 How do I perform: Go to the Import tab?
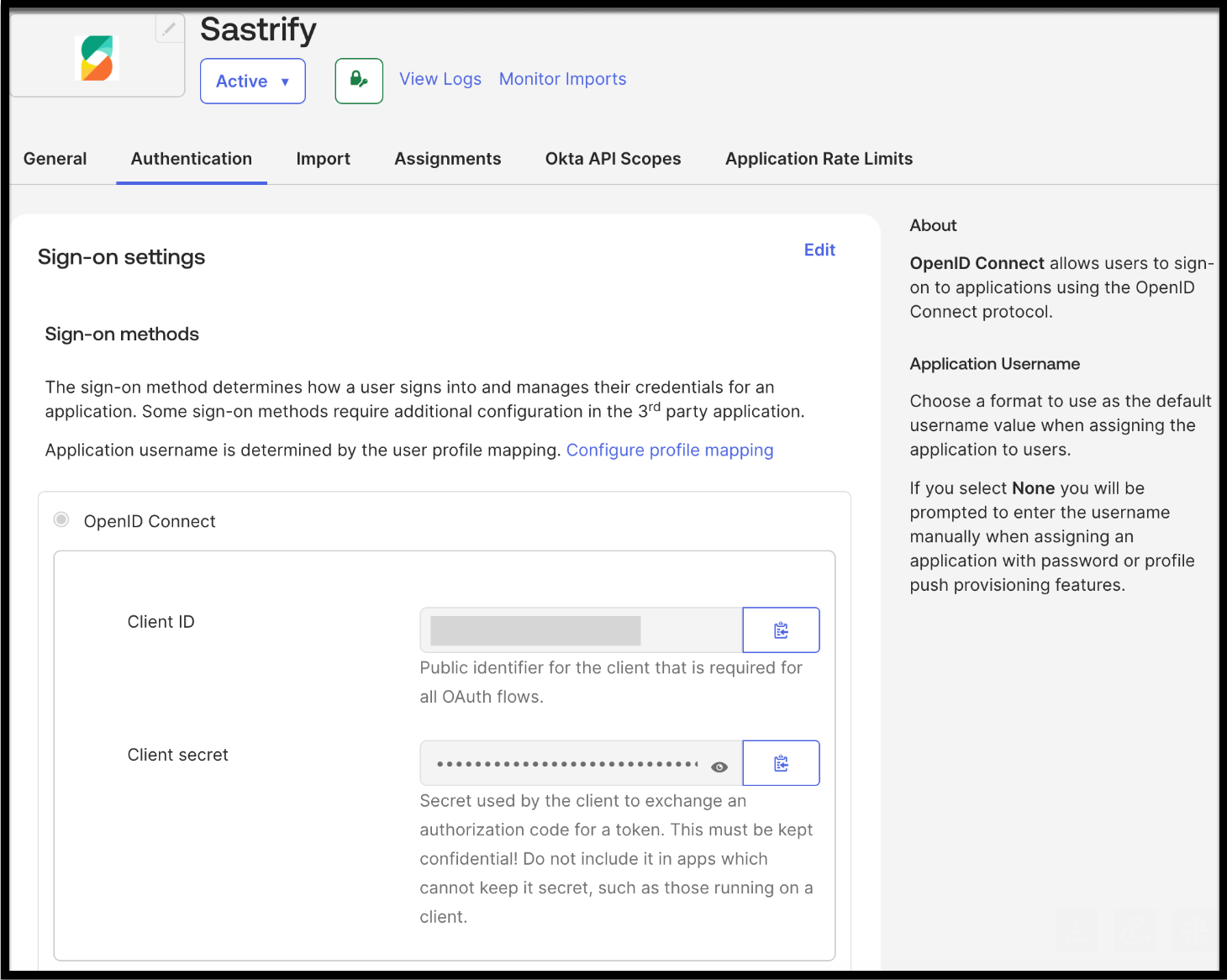[x=324, y=159]
